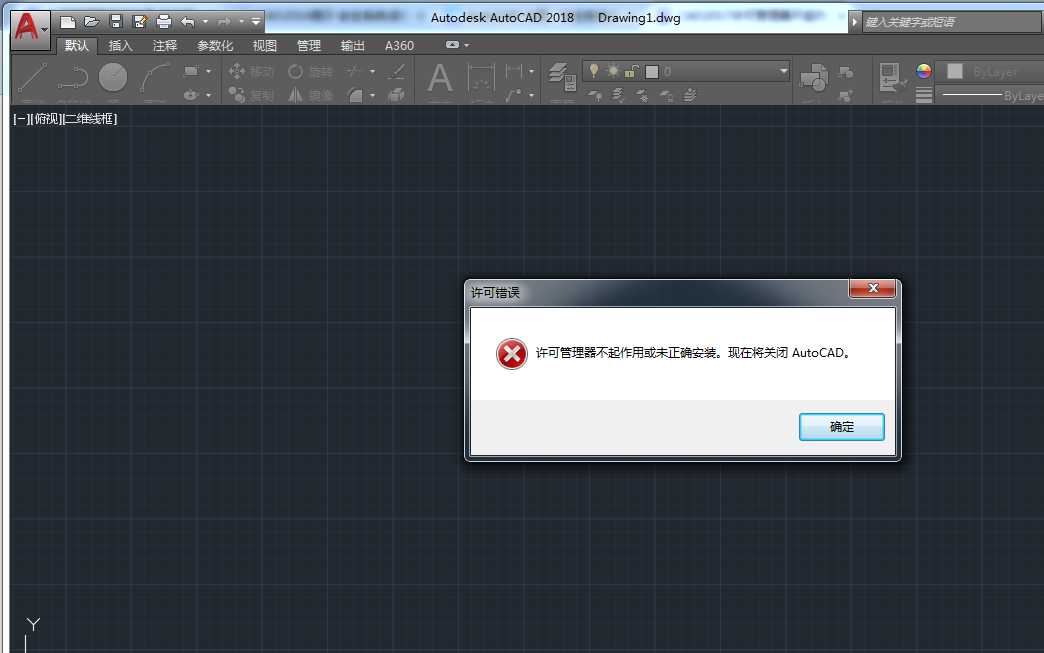Viewport: 1044px width, 653px height.
Task: Expand Quick Access Toolbar customize menu
Action: tap(256, 22)
